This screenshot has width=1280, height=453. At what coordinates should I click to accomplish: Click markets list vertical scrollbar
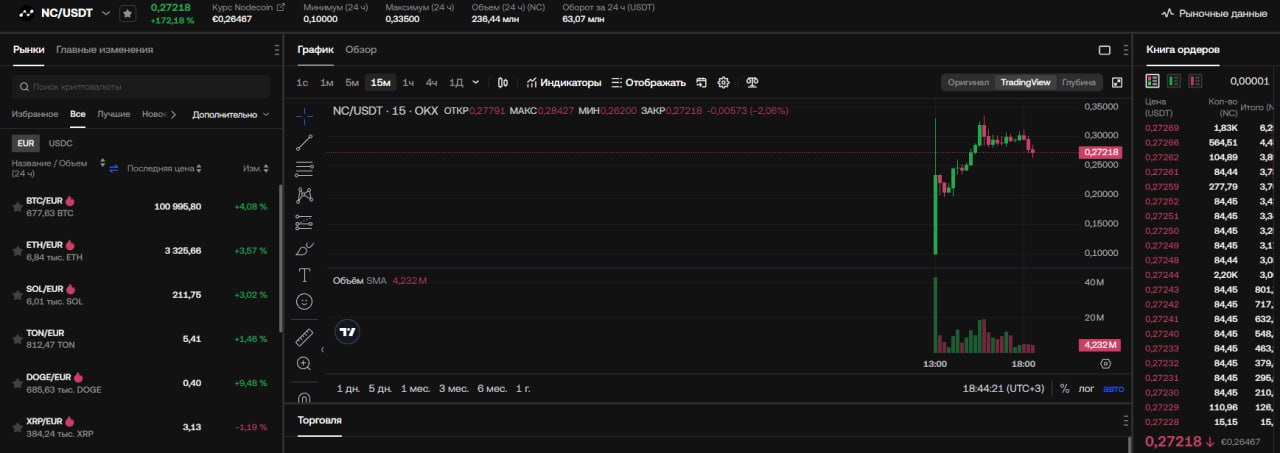click(x=280, y=258)
